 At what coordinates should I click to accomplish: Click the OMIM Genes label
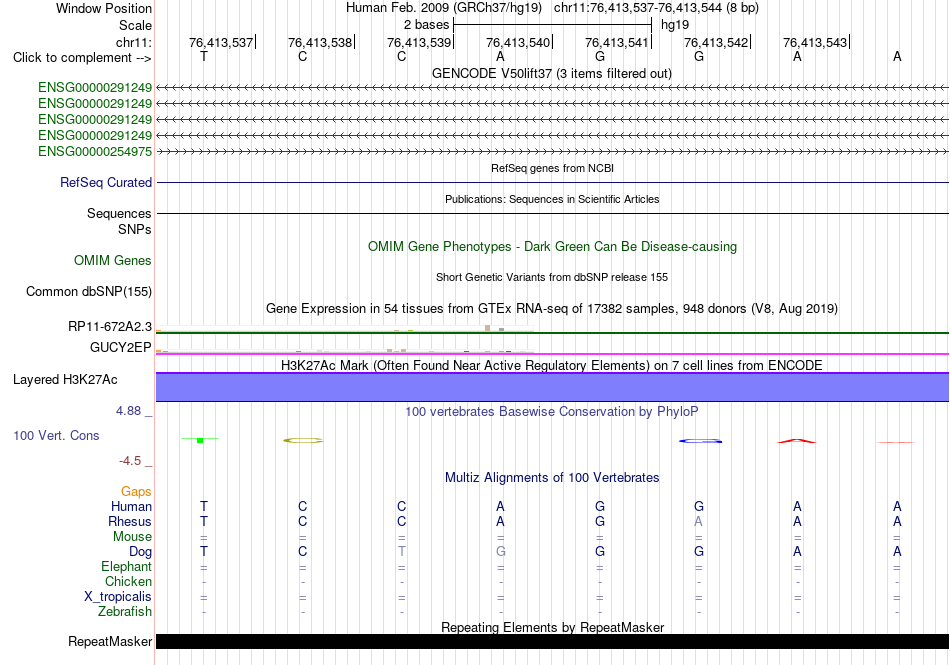[x=113, y=260]
